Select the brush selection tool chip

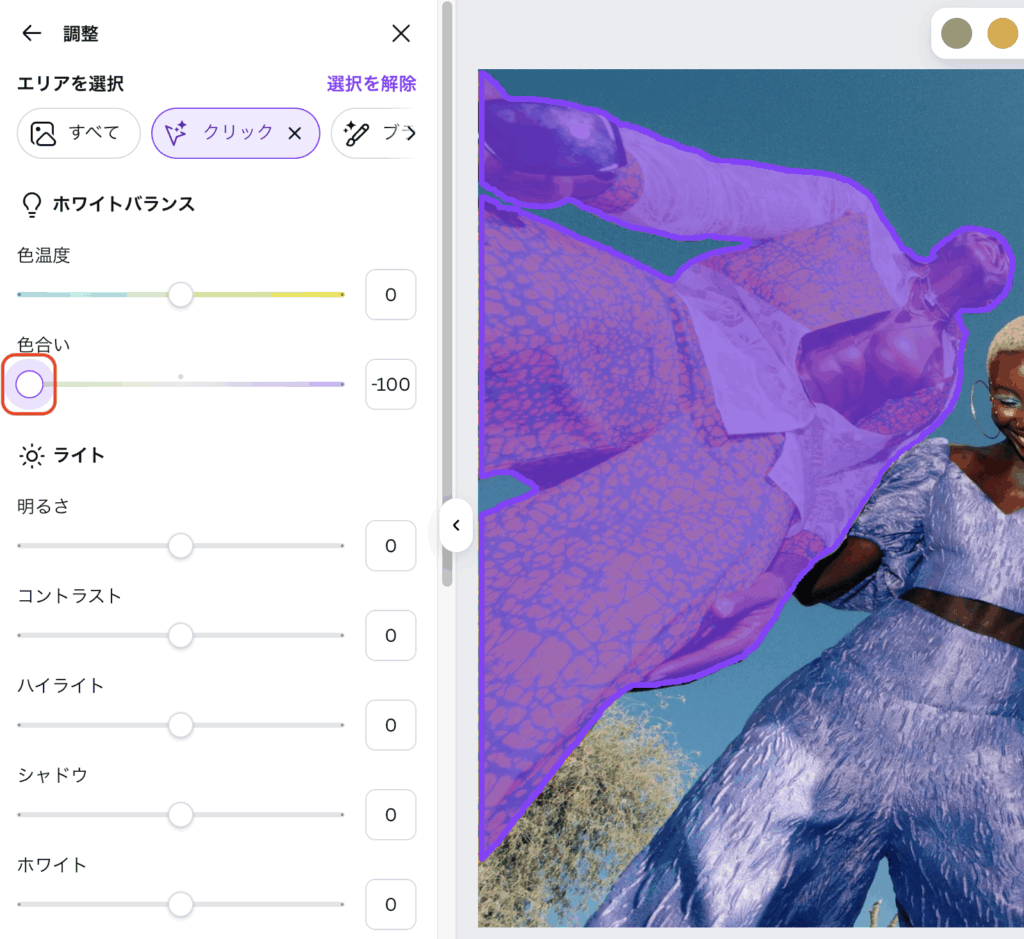(374, 133)
